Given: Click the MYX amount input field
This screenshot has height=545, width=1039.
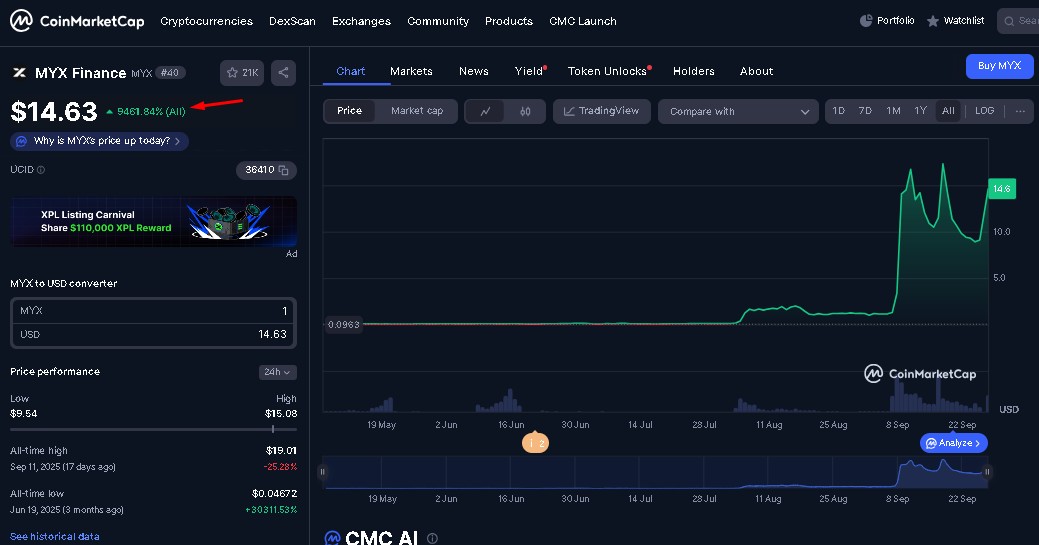Looking at the screenshot, I should 153,311.
